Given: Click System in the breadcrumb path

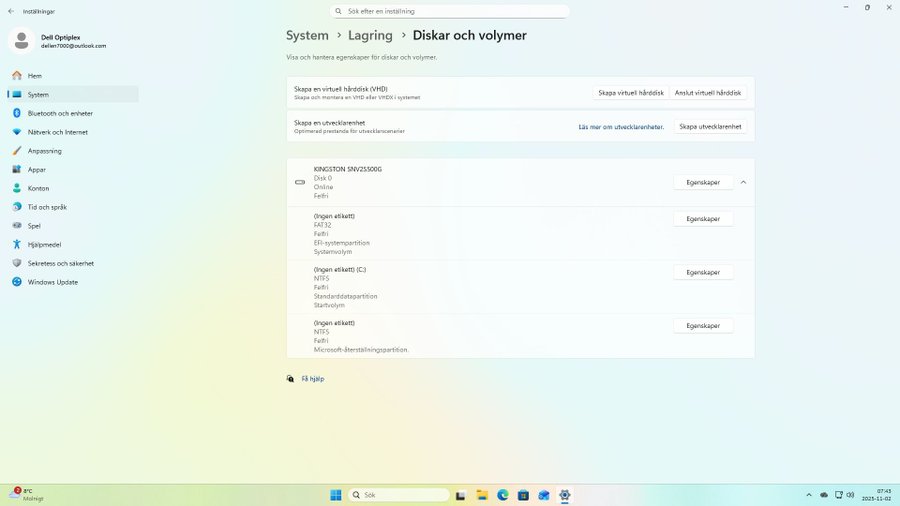Looking at the screenshot, I should point(307,35).
